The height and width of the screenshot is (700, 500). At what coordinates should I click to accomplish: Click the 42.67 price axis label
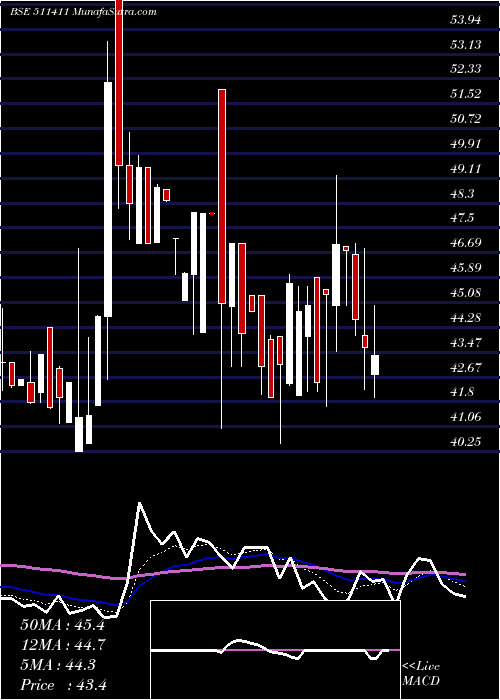point(466,368)
